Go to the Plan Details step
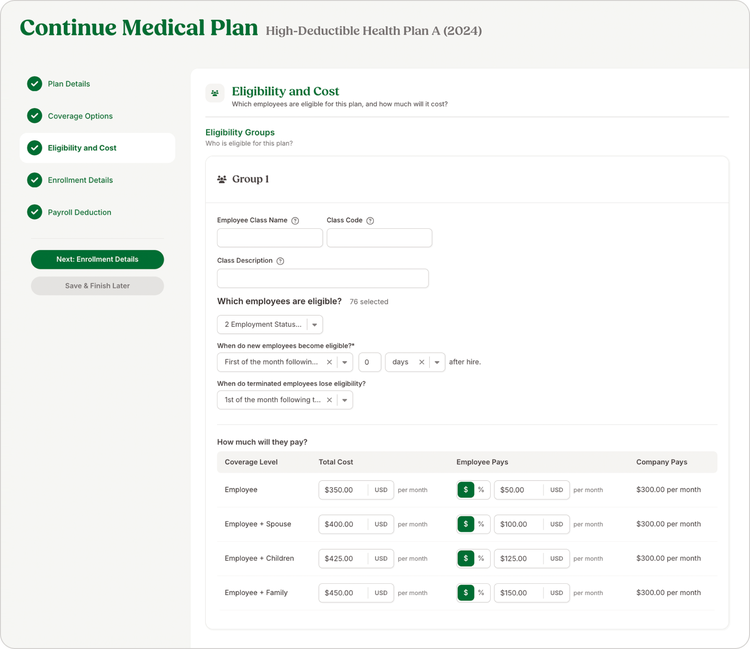 69,84
